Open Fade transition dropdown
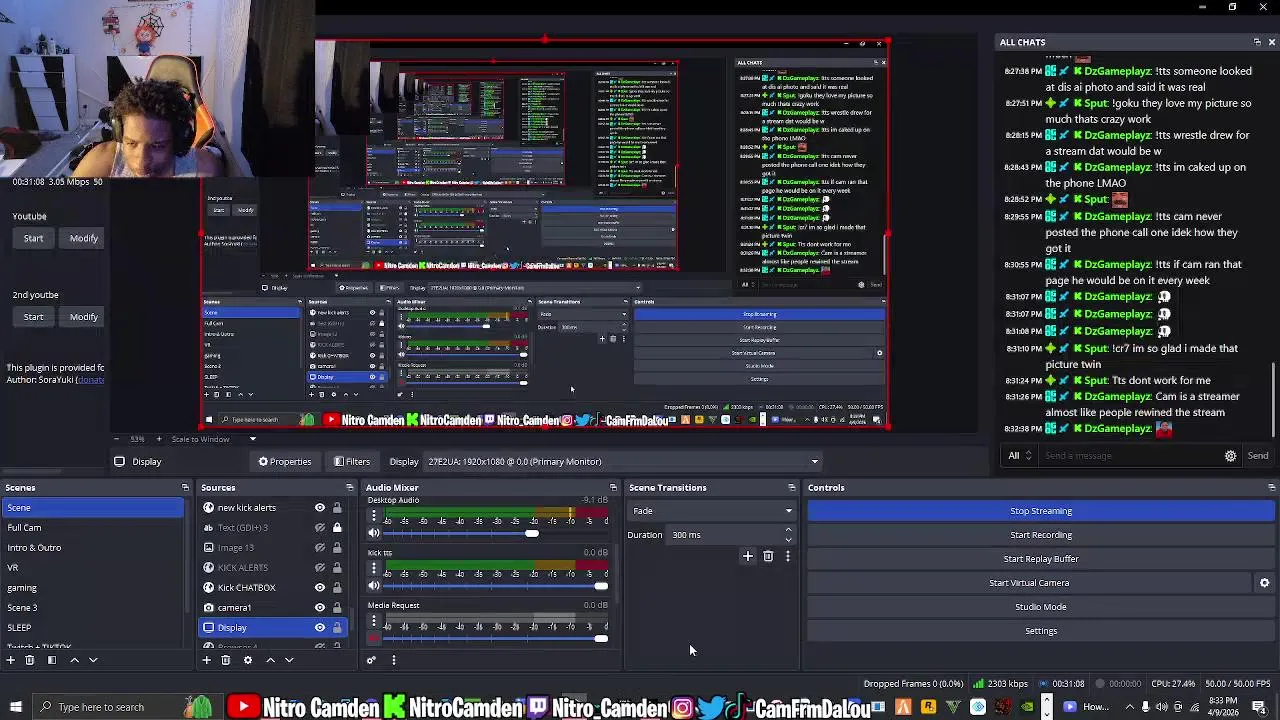Screen dimensions: 1280x720 [711, 511]
